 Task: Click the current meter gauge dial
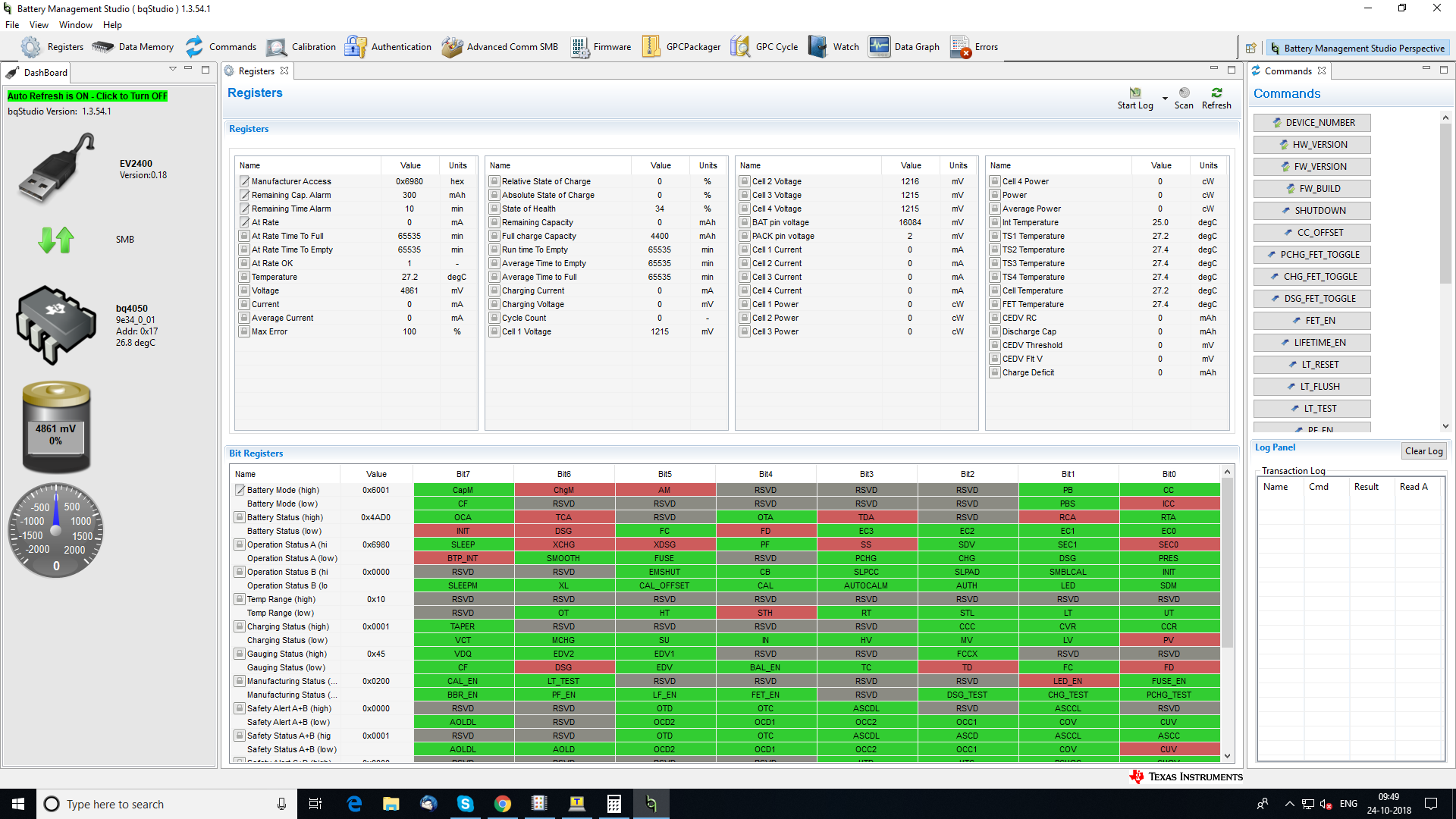click(x=56, y=531)
